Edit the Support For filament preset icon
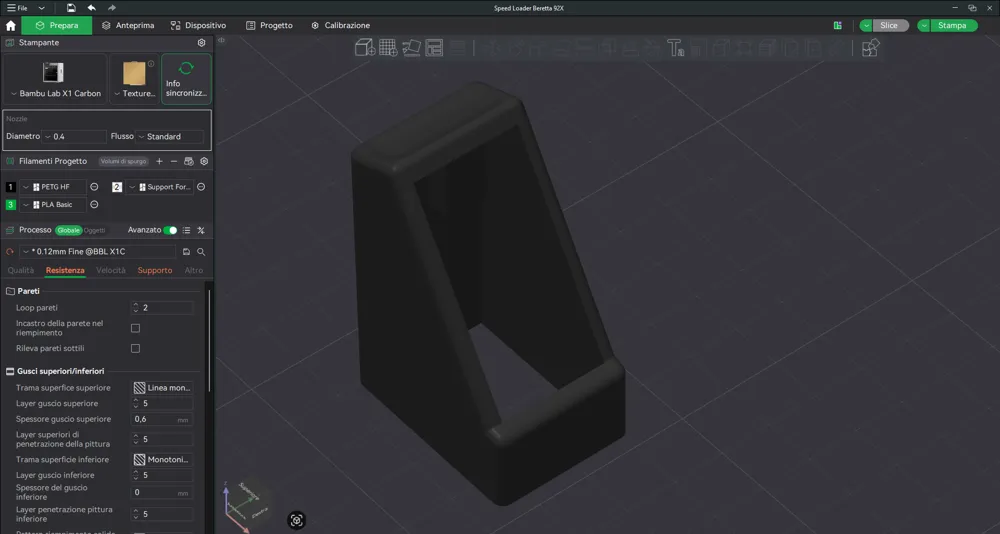 click(x=201, y=187)
